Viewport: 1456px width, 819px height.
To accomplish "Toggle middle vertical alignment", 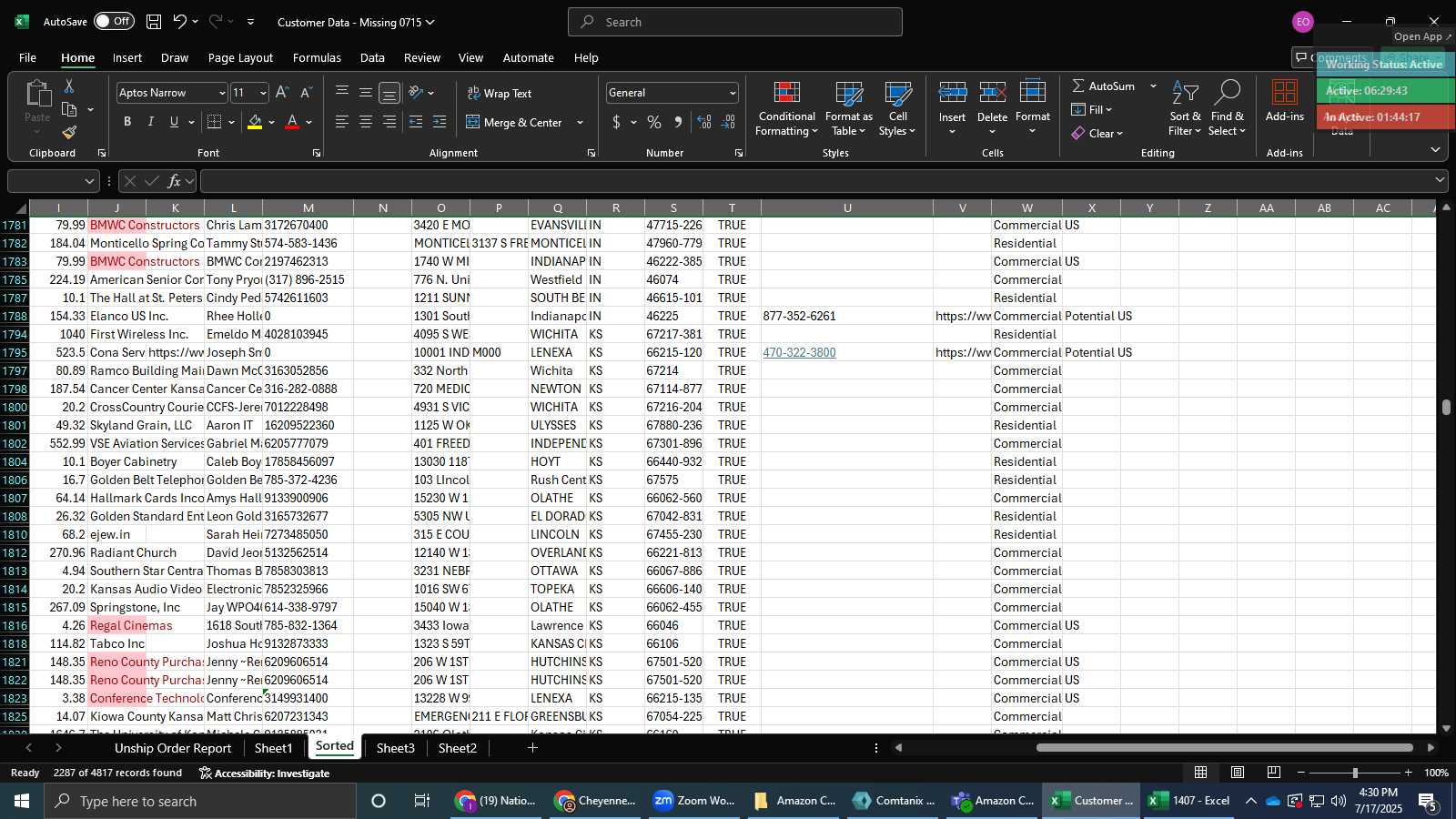I will (x=365, y=92).
